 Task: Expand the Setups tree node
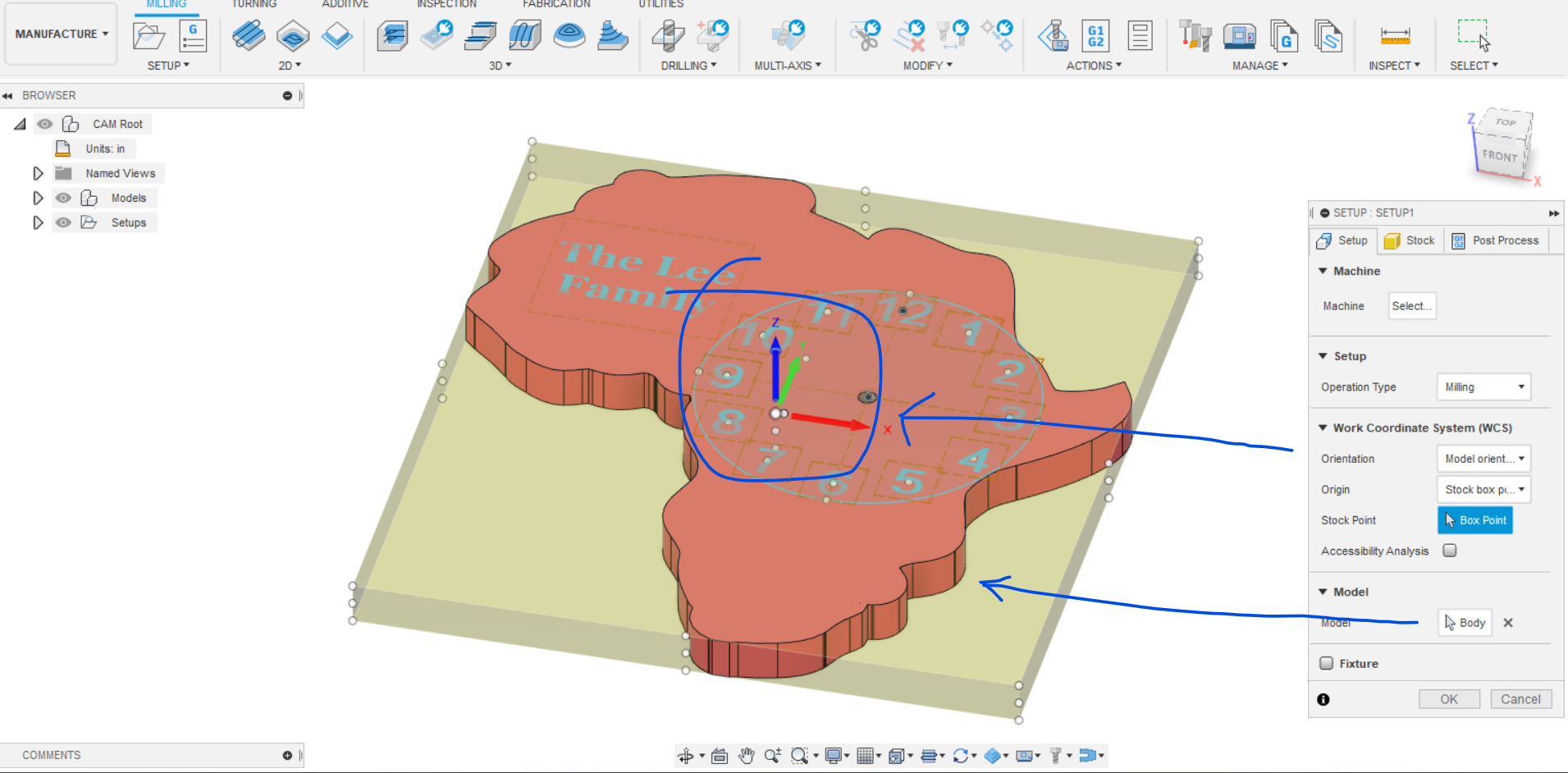tap(38, 222)
